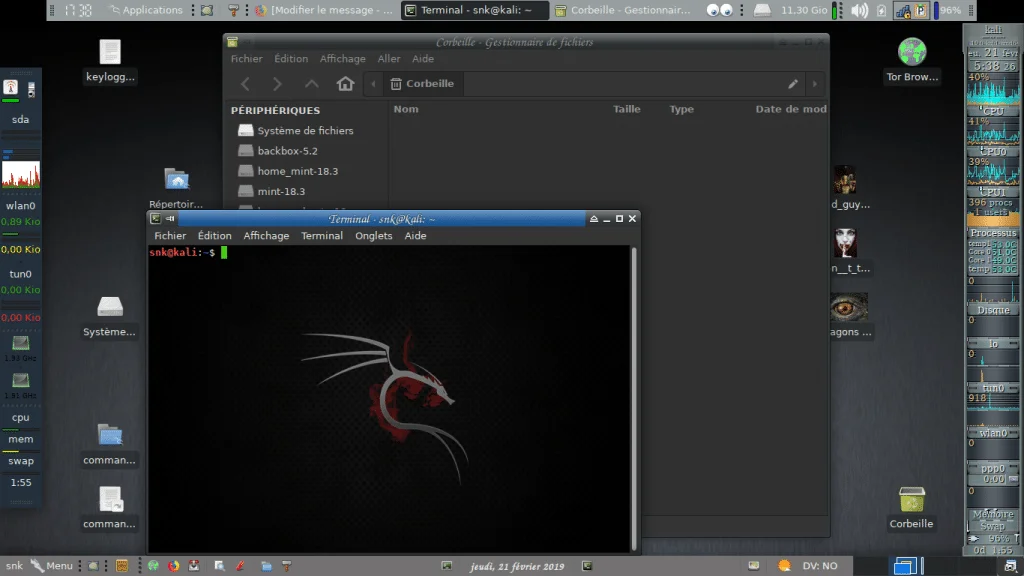
Task: Click the pencil edit-path icon in file manager
Action: click(x=793, y=84)
